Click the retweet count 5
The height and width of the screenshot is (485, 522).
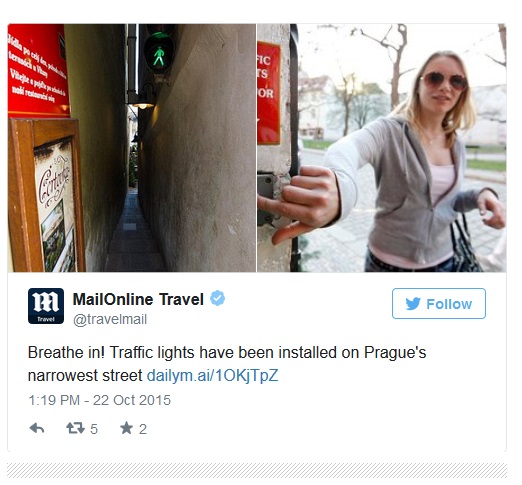[x=94, y=429]
